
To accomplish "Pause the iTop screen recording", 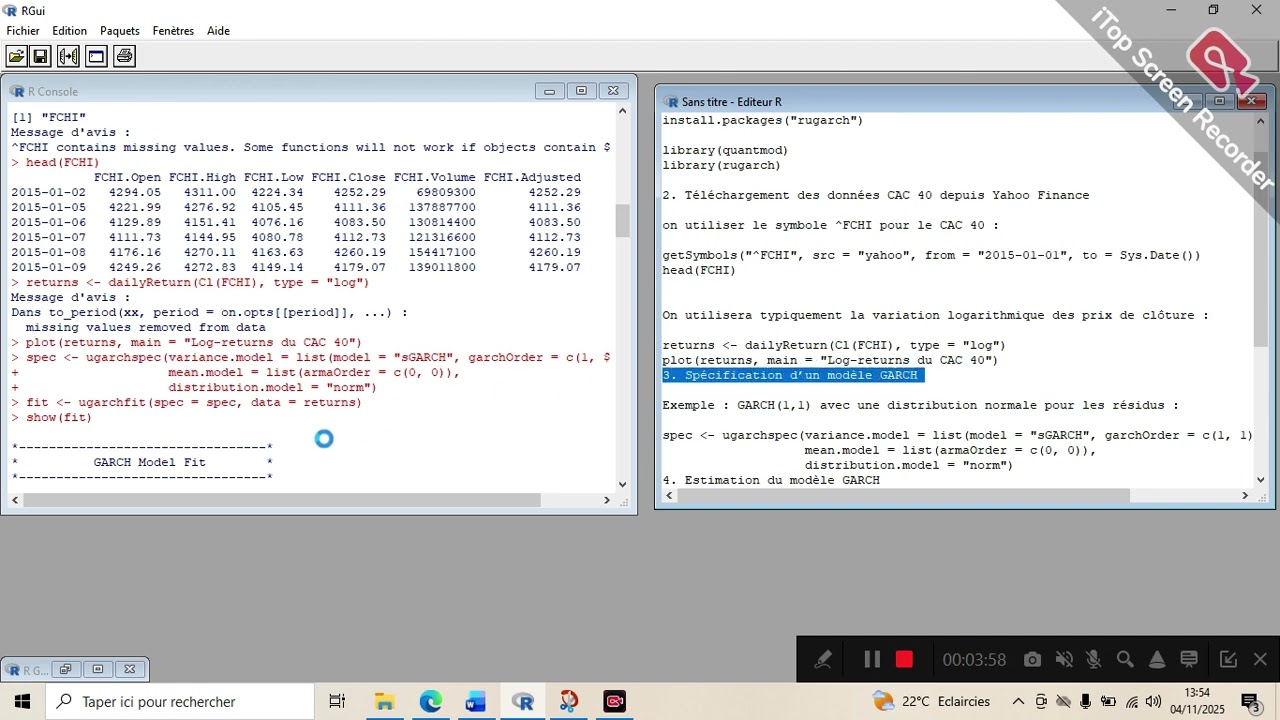I will pos(871,659).
